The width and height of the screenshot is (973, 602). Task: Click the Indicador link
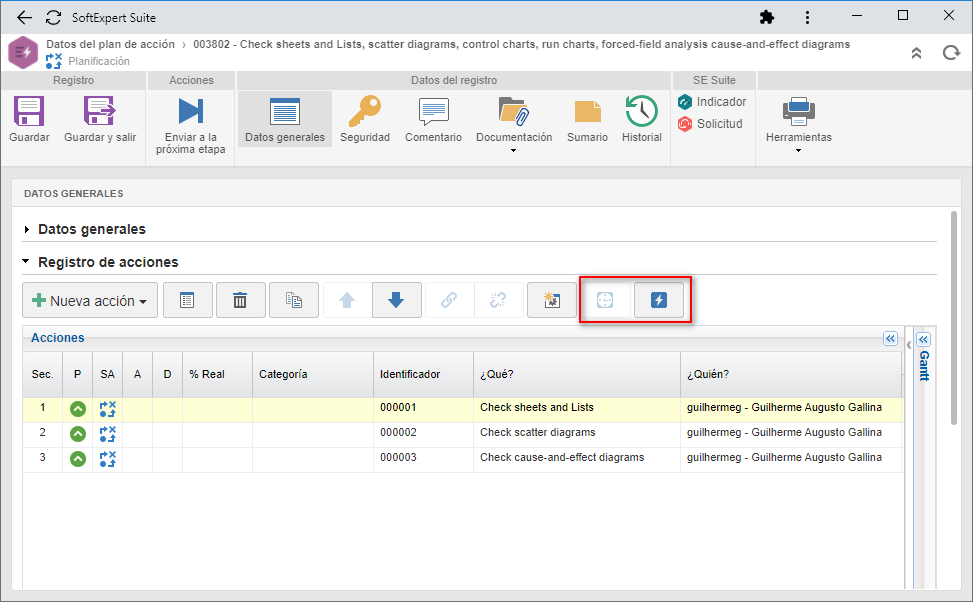coord(712,102)
